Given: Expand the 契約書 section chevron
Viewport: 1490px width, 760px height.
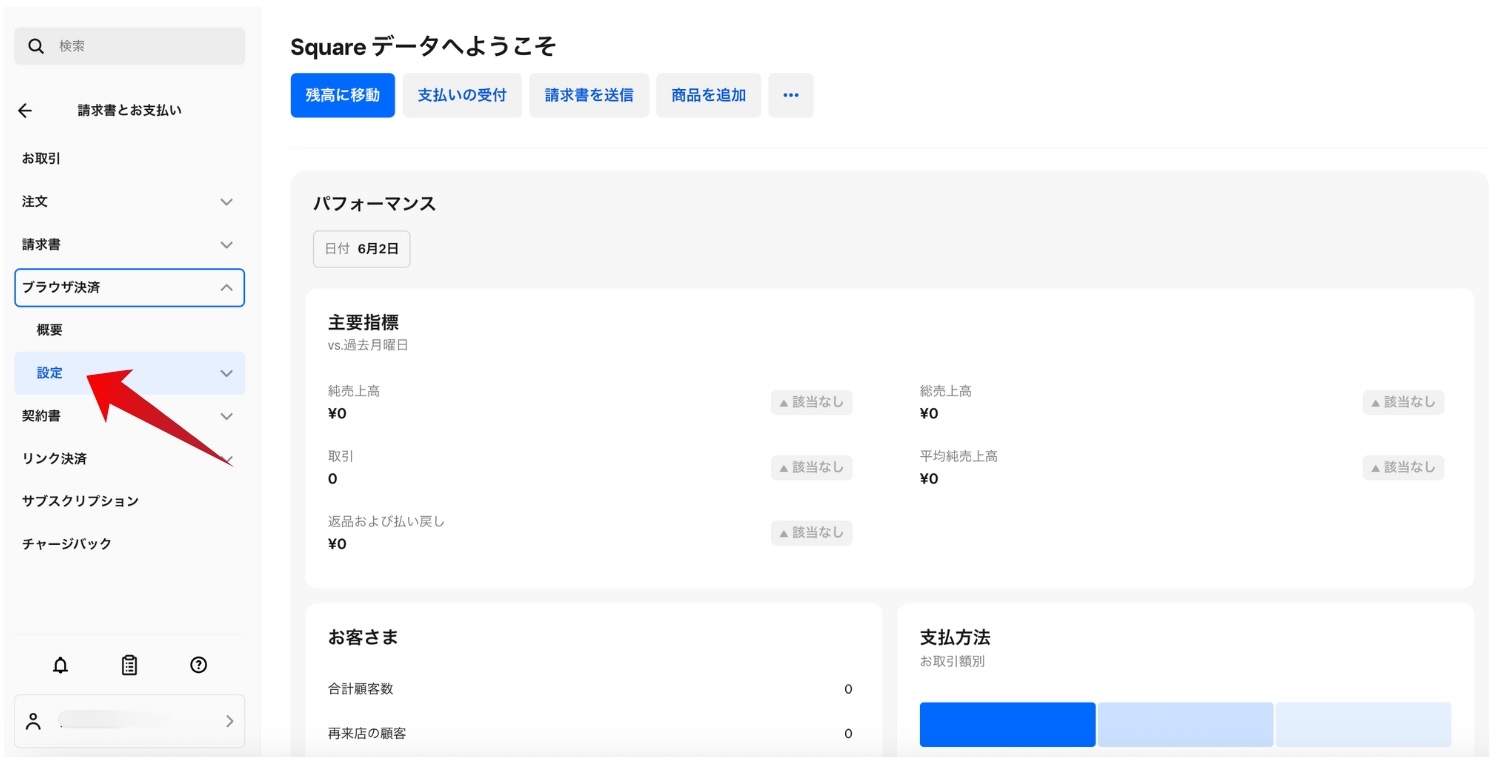Looking at the screenshot, I should (x=227, y=416).
